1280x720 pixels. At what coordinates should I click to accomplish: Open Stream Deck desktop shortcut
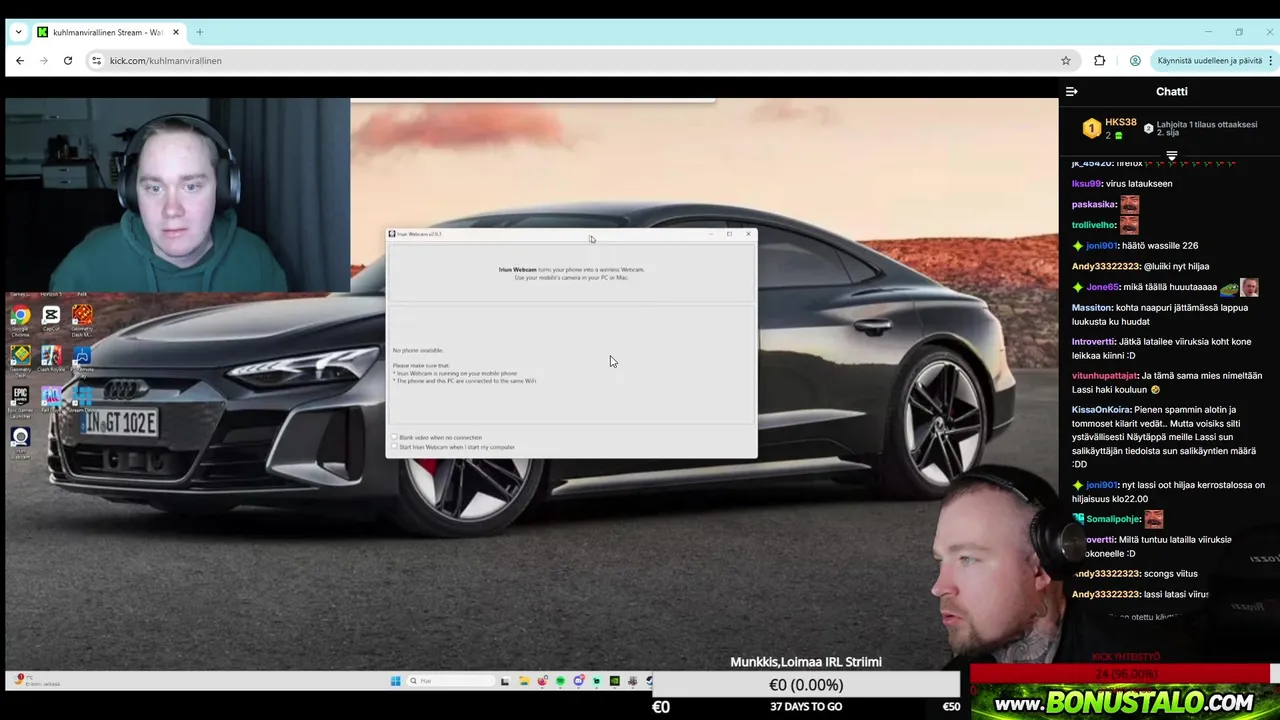coord(82,397)
